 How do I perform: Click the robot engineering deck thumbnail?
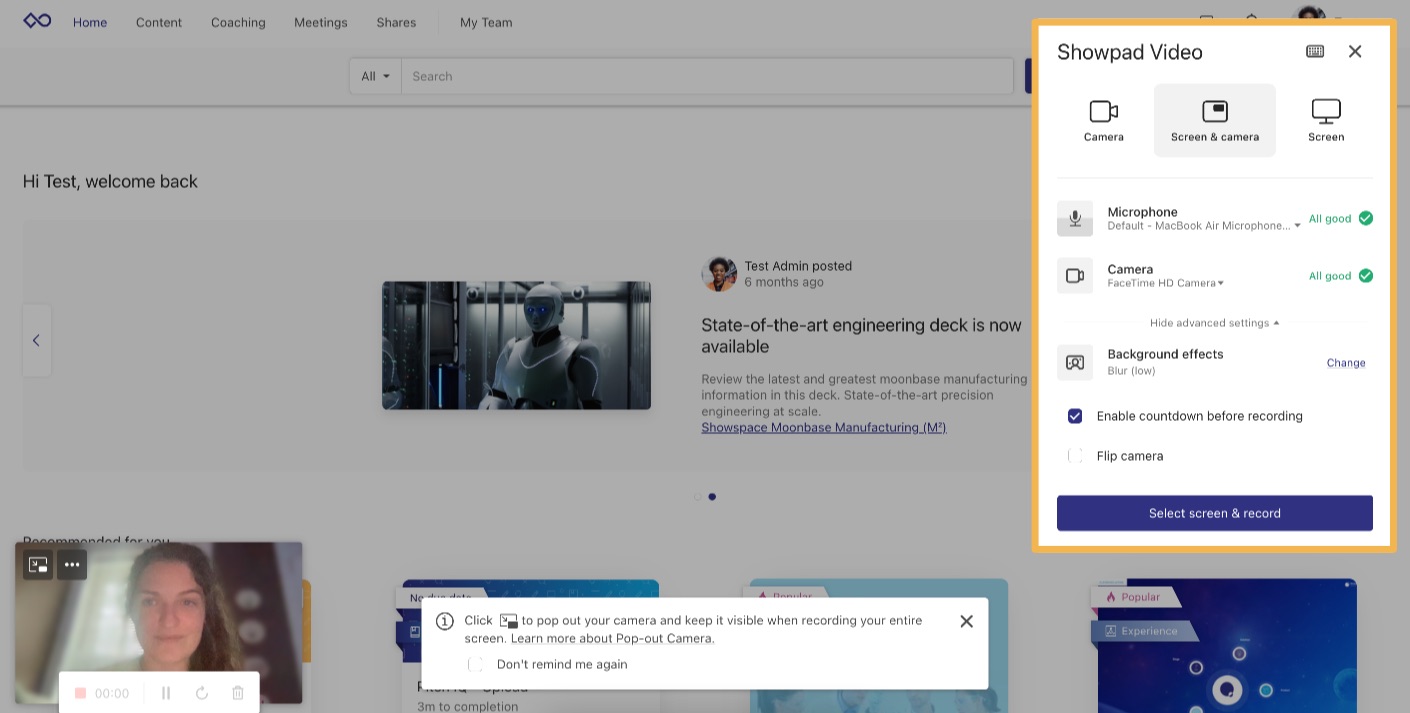pos(516,345)
